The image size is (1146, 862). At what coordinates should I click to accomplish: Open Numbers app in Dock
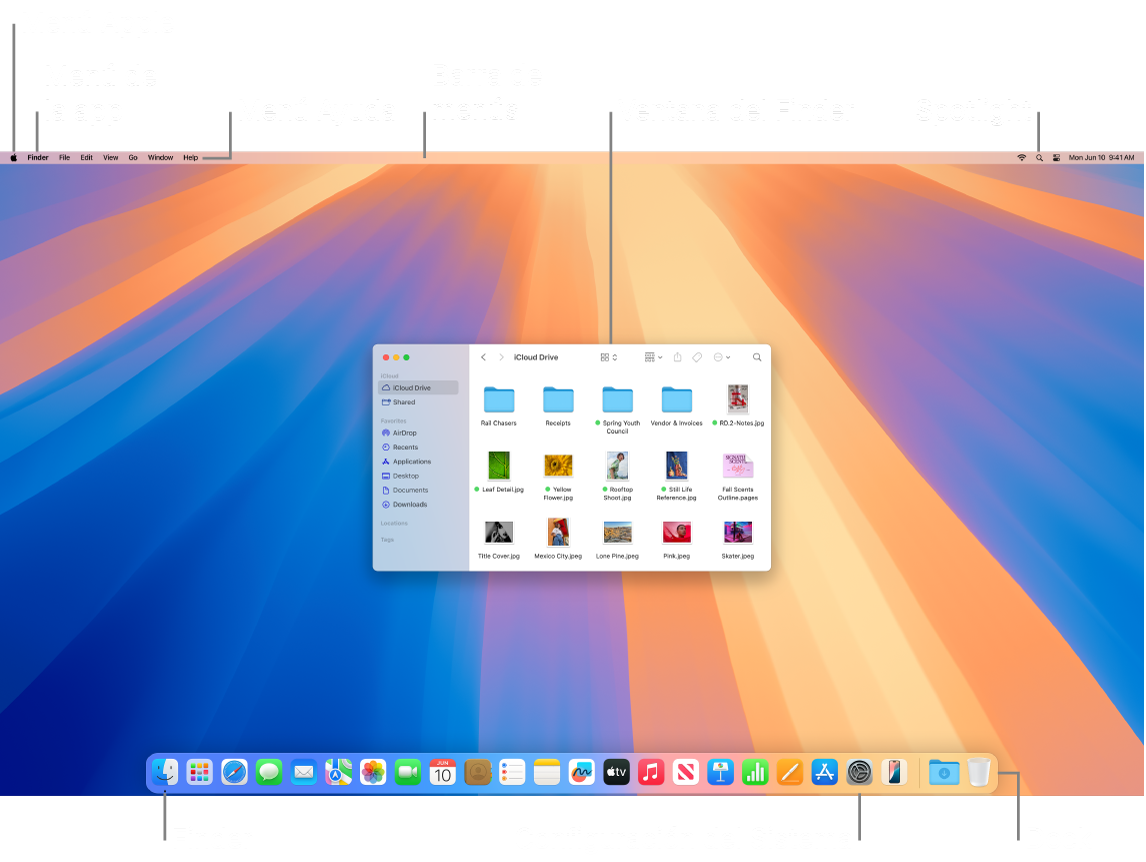point(755,772)
